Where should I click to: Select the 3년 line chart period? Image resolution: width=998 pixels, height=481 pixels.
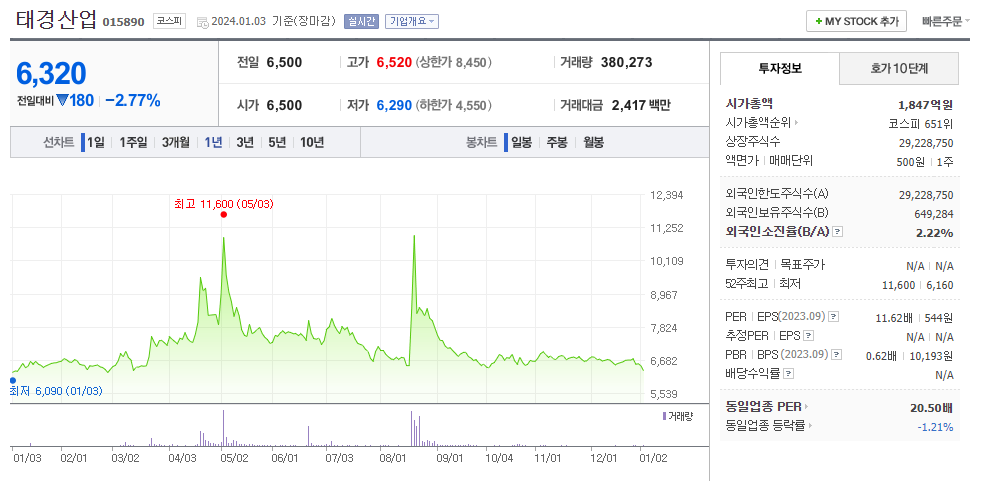(x=245, y=143)
